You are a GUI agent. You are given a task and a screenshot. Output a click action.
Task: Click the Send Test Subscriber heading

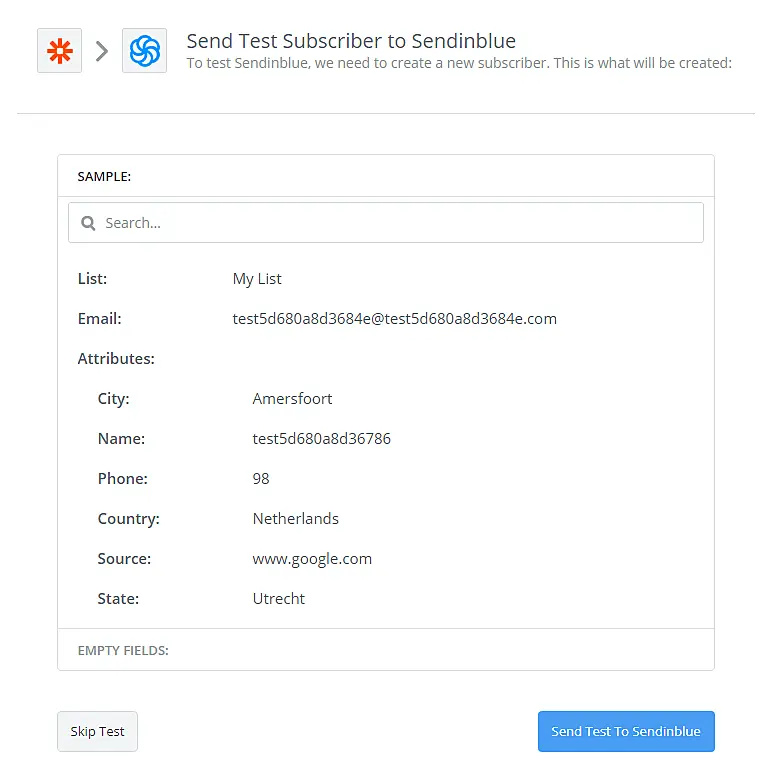[x=351, y=41]
